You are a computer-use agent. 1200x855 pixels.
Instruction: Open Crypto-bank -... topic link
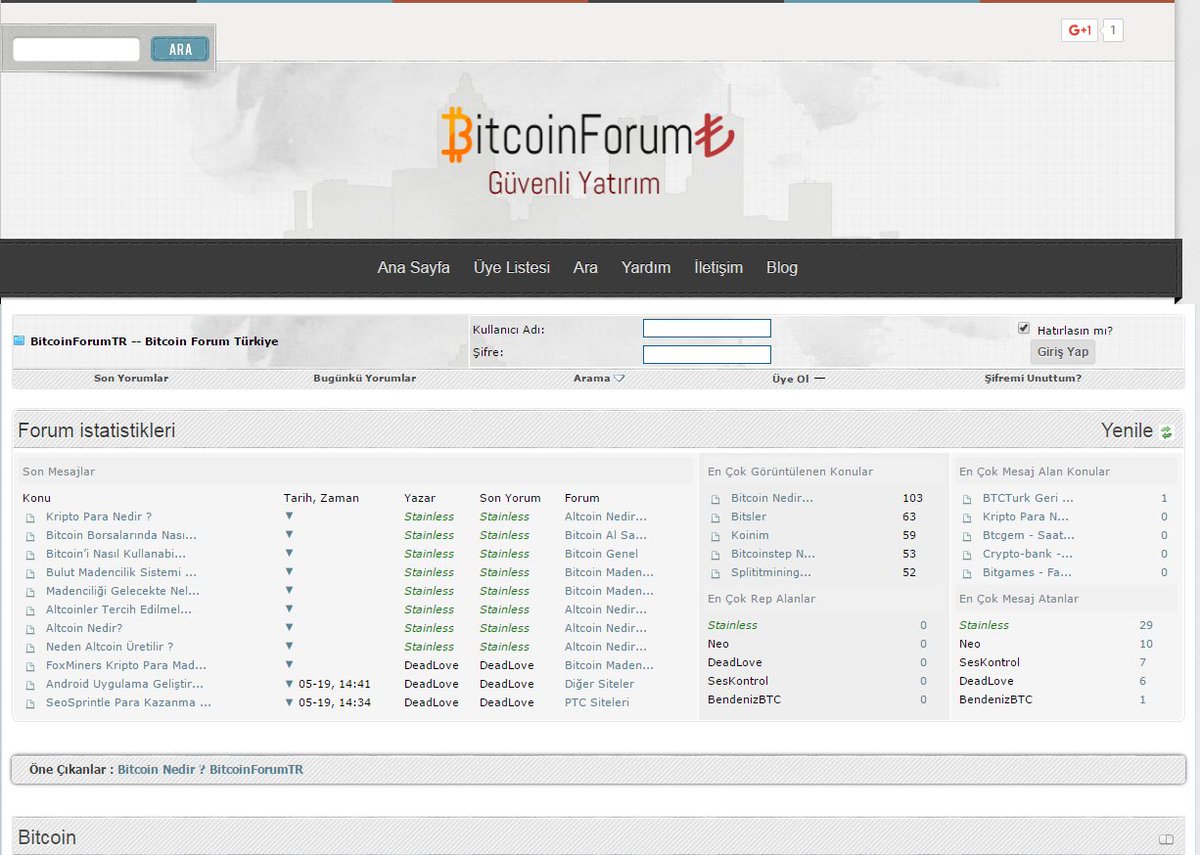1027,554
